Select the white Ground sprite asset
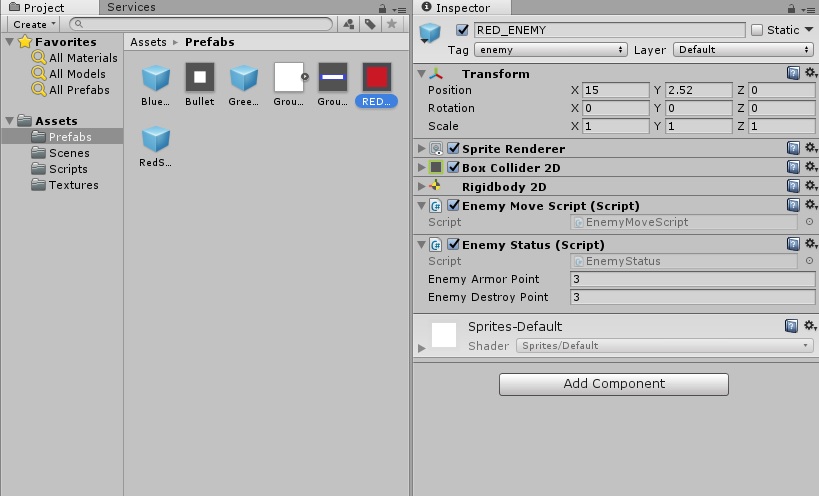Screen dimensions: 819x496 point(288,77)
